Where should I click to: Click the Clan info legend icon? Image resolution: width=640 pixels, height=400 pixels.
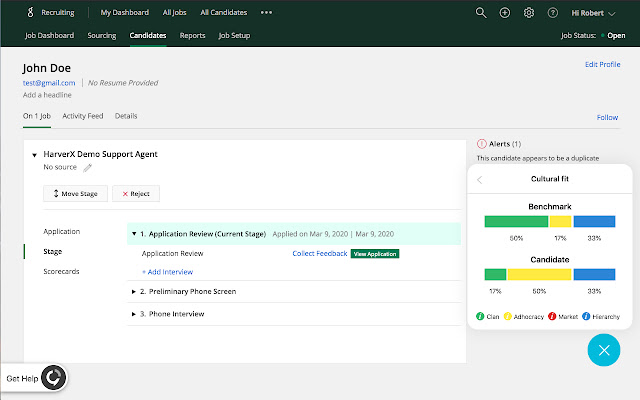click(480, 317)
